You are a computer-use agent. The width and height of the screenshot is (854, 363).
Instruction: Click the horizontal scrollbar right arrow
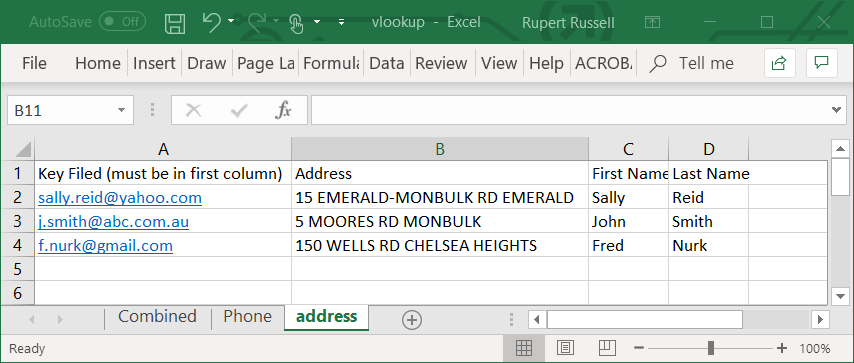(x=819, y=319)
